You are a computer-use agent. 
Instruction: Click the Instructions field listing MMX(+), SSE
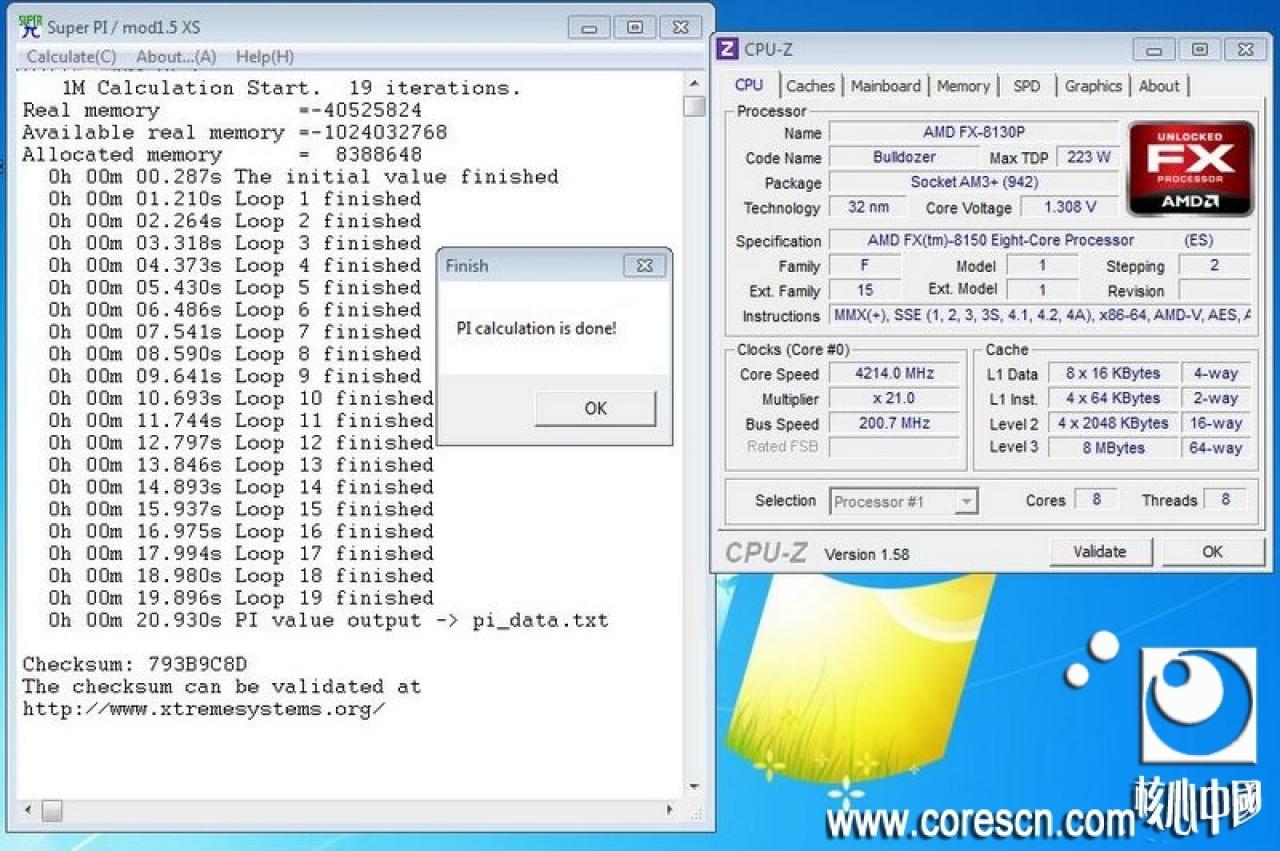click(1040, 315)
